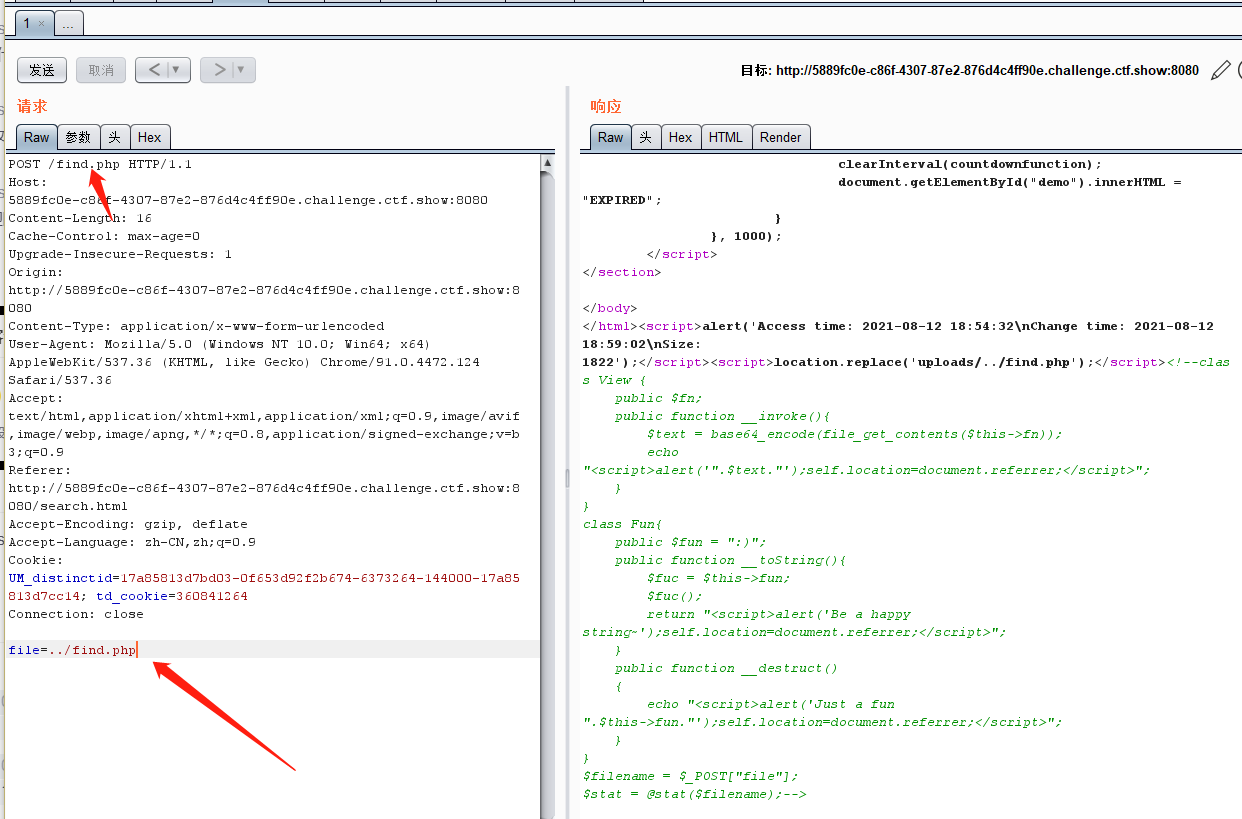The width and height of the screenshot is (1242, 819).
Task: Switch to the request 头 tab
Action: click(x=115, y=137)
